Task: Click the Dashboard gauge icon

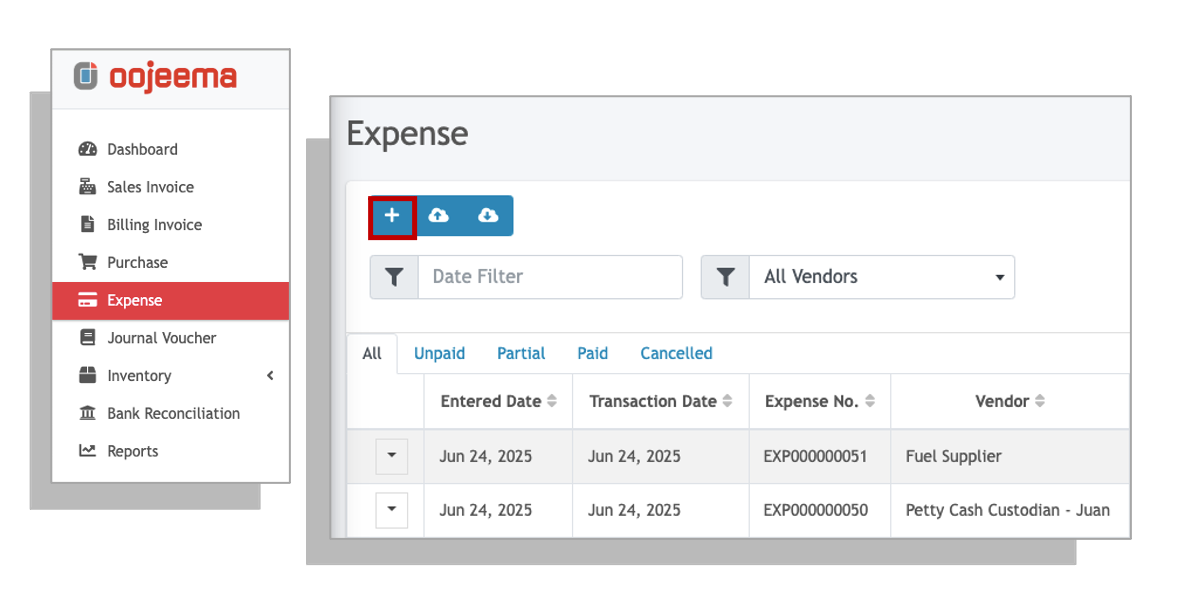Action: (x=88, y=149)
